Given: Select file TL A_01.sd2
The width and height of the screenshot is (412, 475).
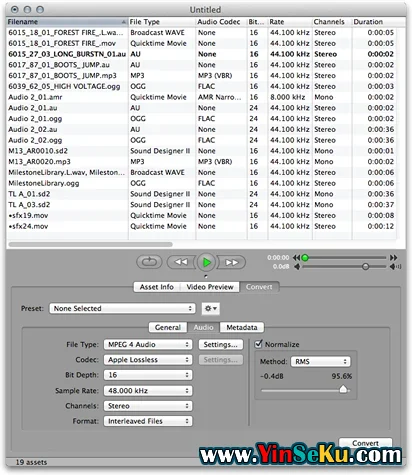Looking at the screenshot, I should click(x=29, y=194).
